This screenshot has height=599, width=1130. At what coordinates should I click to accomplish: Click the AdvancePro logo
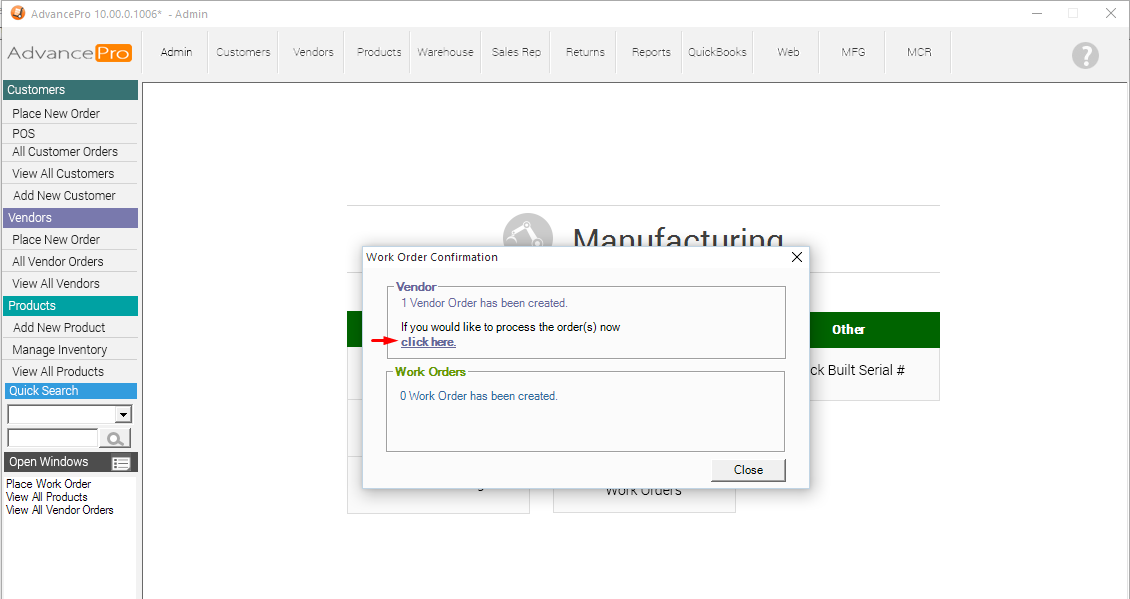coord(69,53)
